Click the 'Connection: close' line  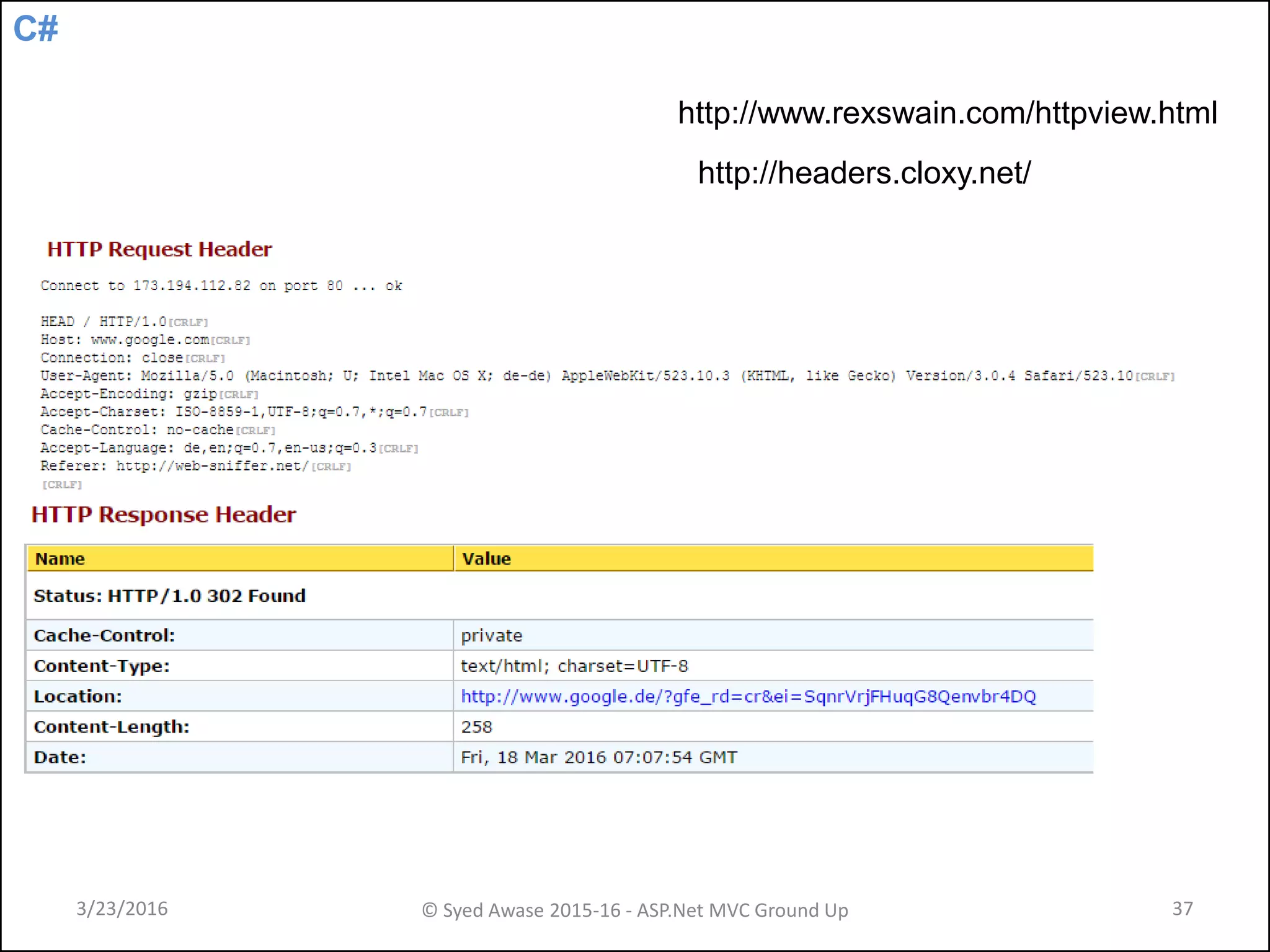[133, 358]
